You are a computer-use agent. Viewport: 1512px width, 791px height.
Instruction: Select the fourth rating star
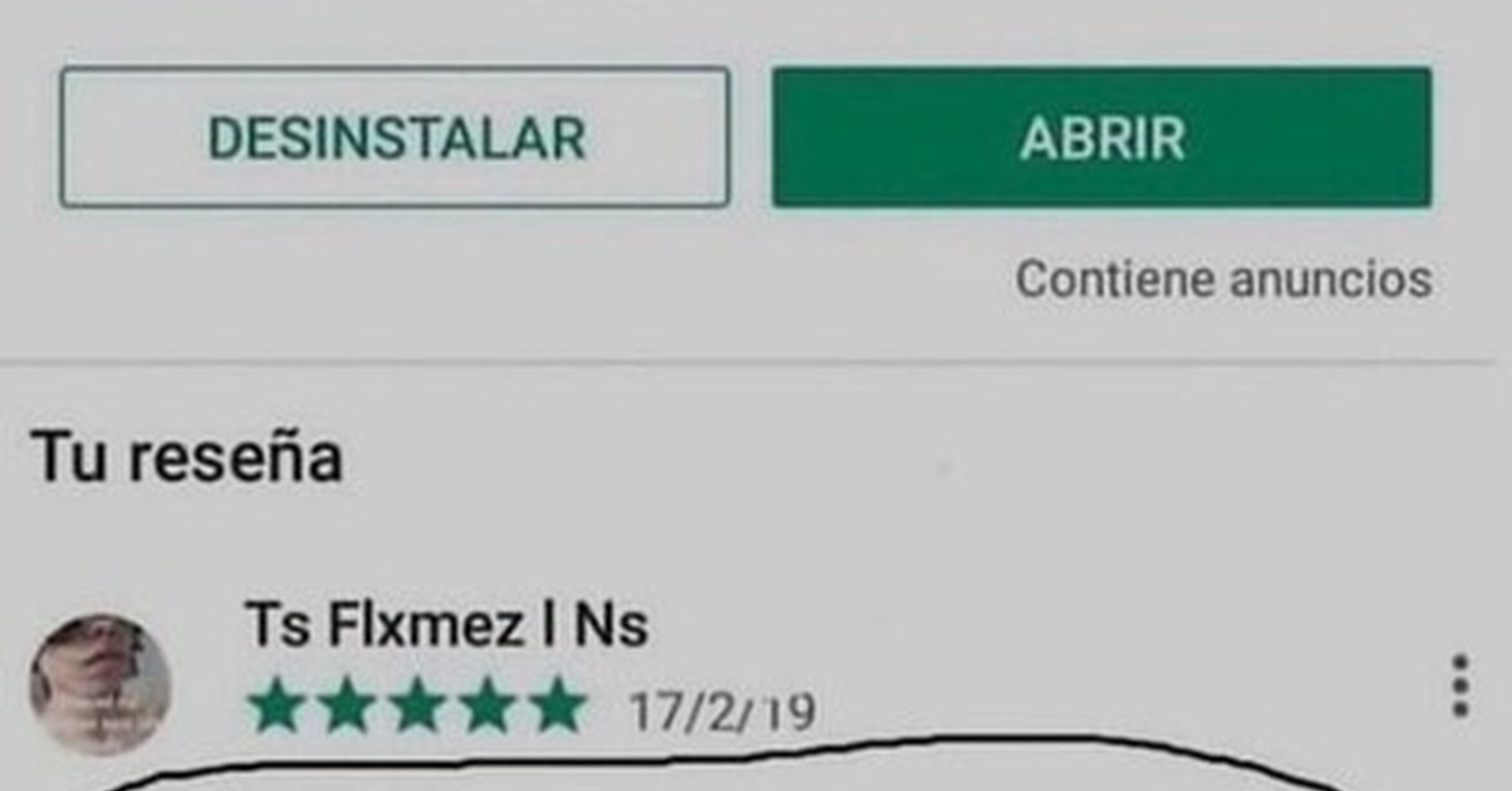coord(488,705)
